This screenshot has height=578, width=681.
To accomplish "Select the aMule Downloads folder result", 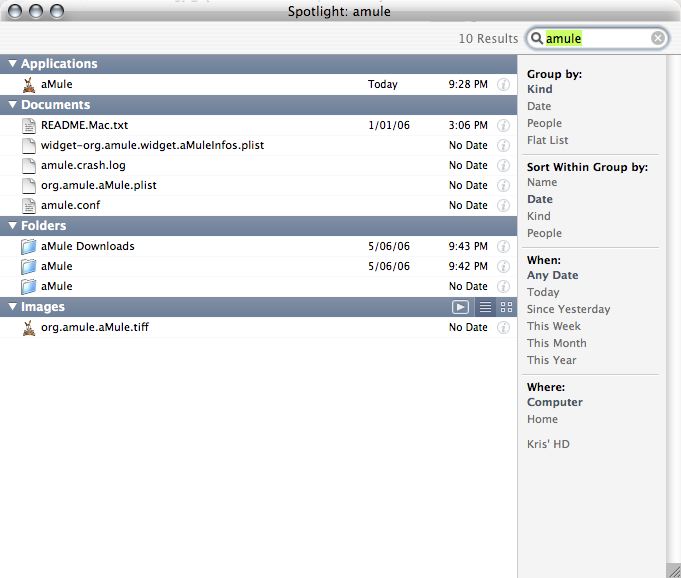I will point(258,247).
